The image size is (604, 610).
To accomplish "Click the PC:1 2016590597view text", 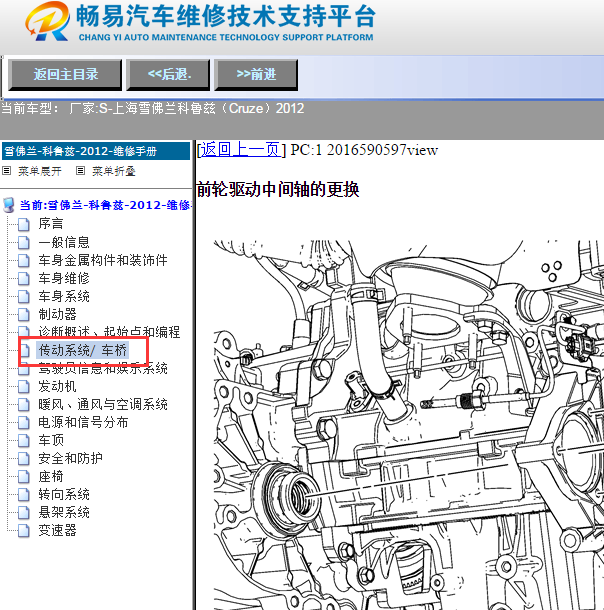I will (x=364, y=150).
